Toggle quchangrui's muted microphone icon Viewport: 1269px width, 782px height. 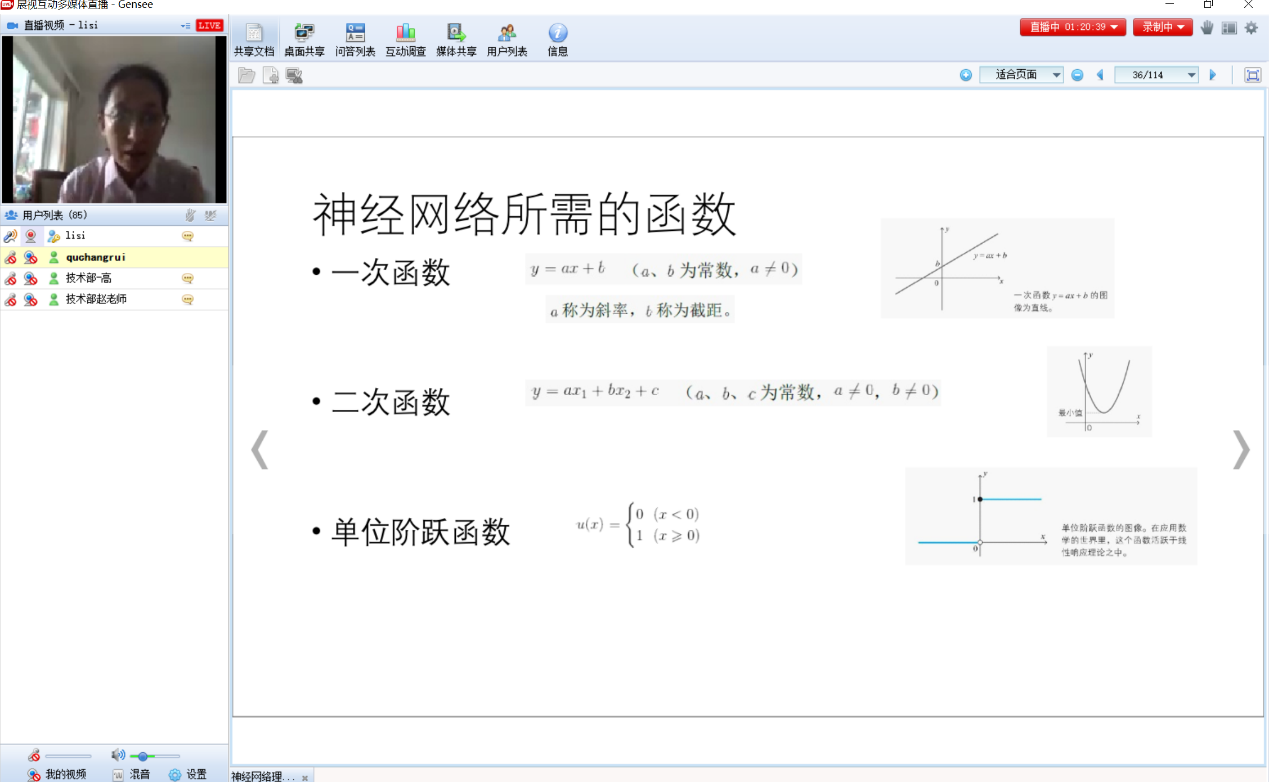[x=10, y=257]
